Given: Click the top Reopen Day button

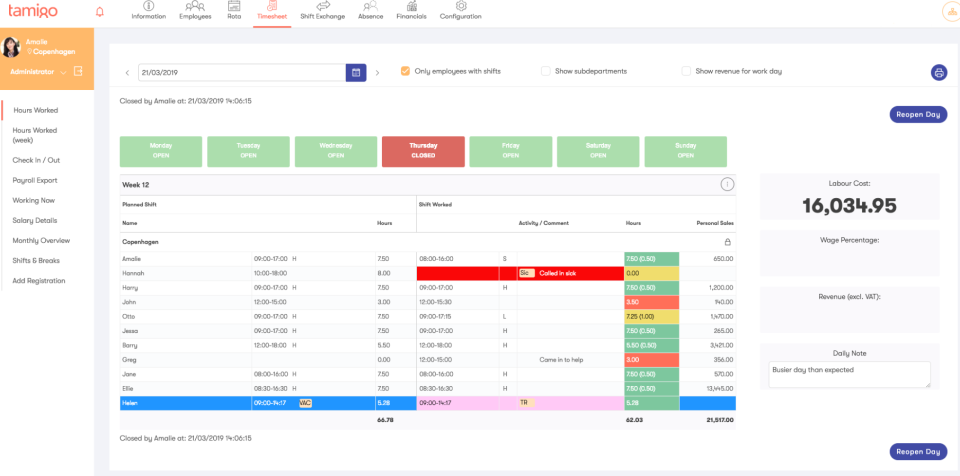Looking at the screenshot, I should [x=917, y=114].
